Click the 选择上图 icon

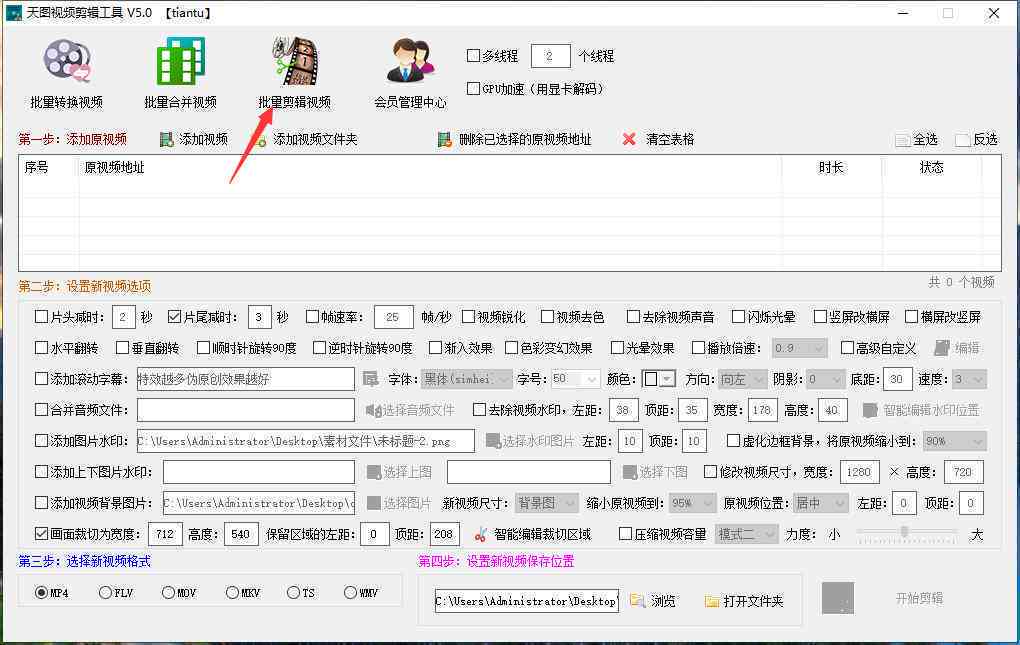point(374,472)
